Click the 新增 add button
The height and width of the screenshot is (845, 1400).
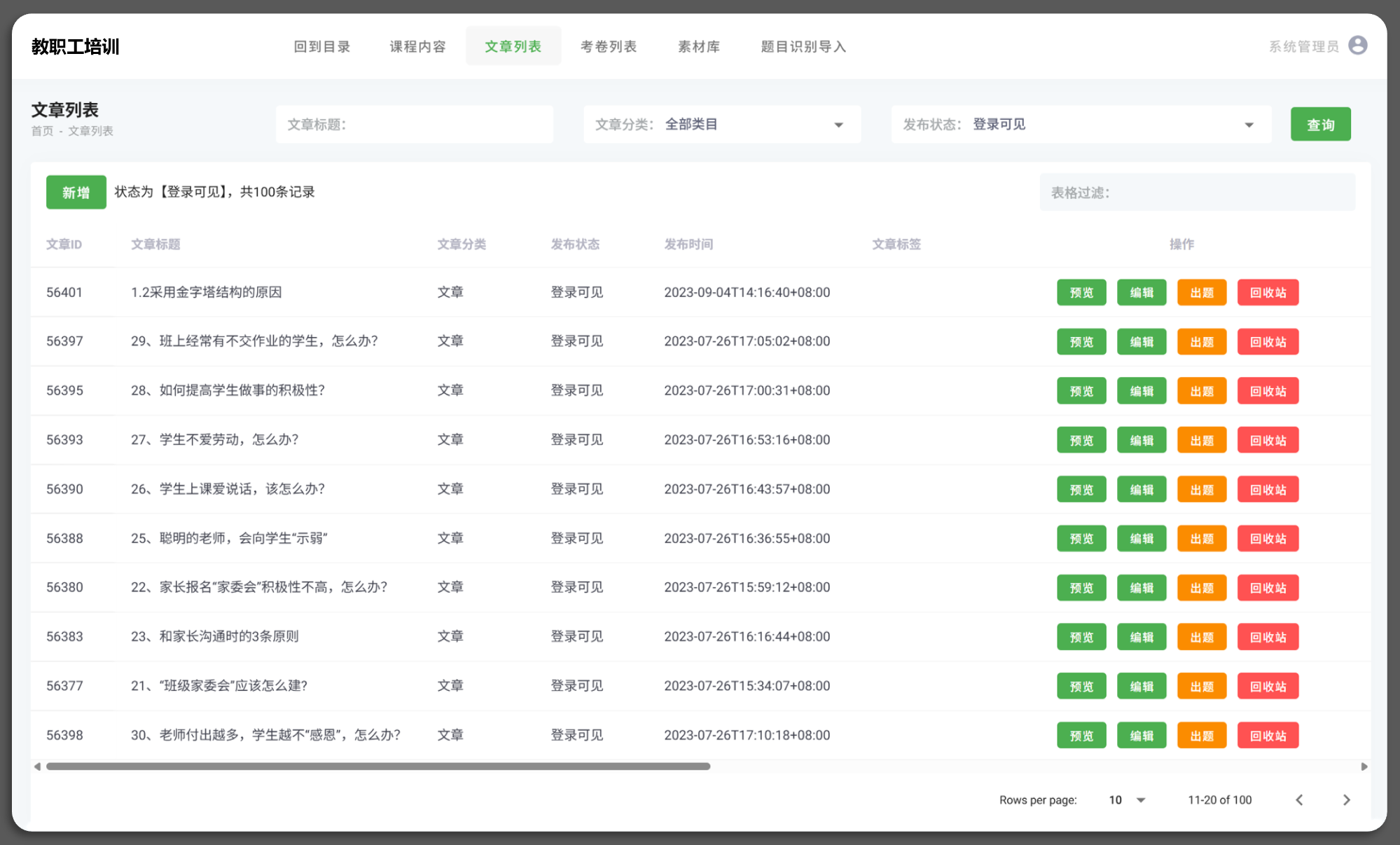pos(76,192)
